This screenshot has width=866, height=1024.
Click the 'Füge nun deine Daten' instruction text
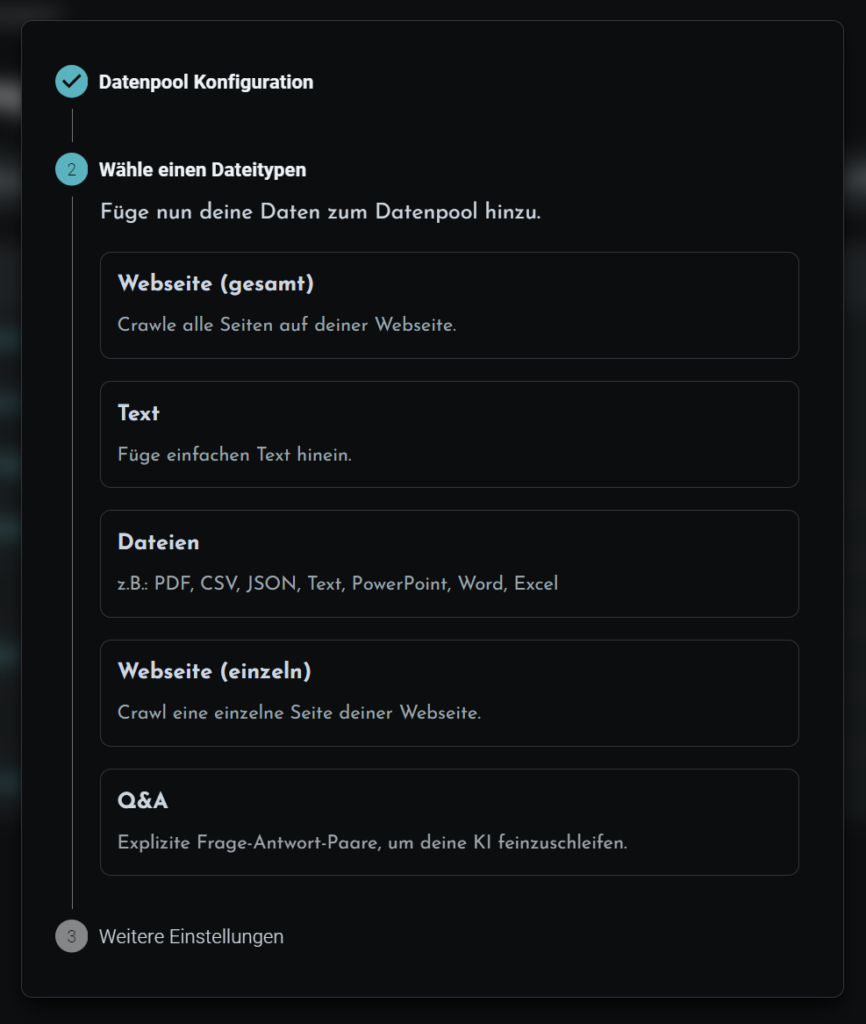pyautogui.click(x=321, y=212)
